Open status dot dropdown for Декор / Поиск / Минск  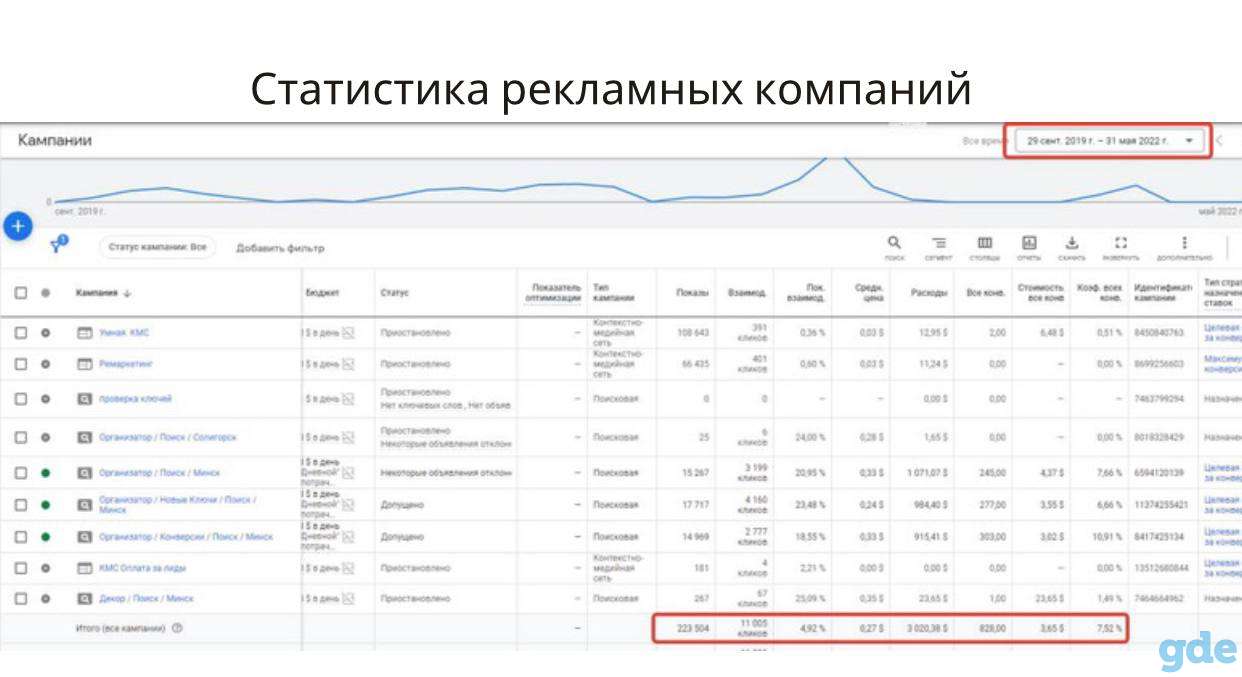[x=45, y=599]
